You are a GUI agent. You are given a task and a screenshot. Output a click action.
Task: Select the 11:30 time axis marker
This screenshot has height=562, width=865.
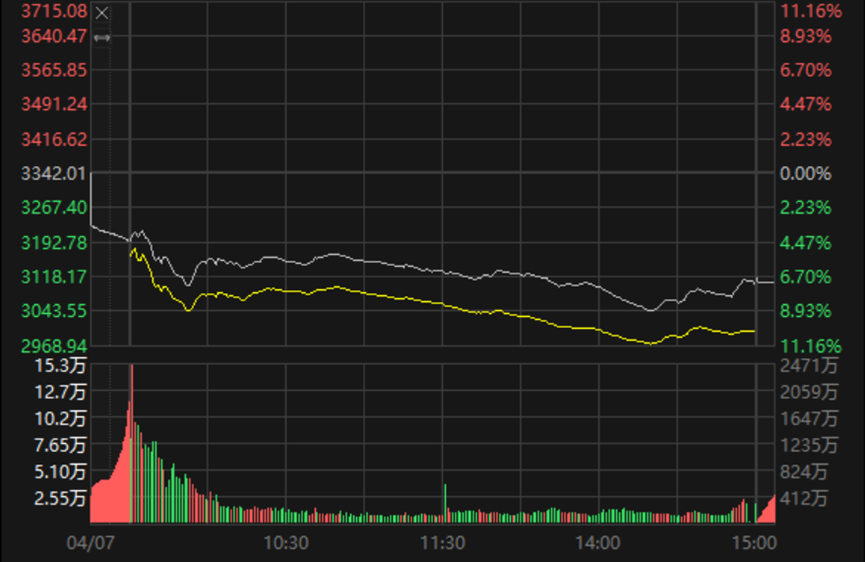pyautogui.click(x=442, y=541)
